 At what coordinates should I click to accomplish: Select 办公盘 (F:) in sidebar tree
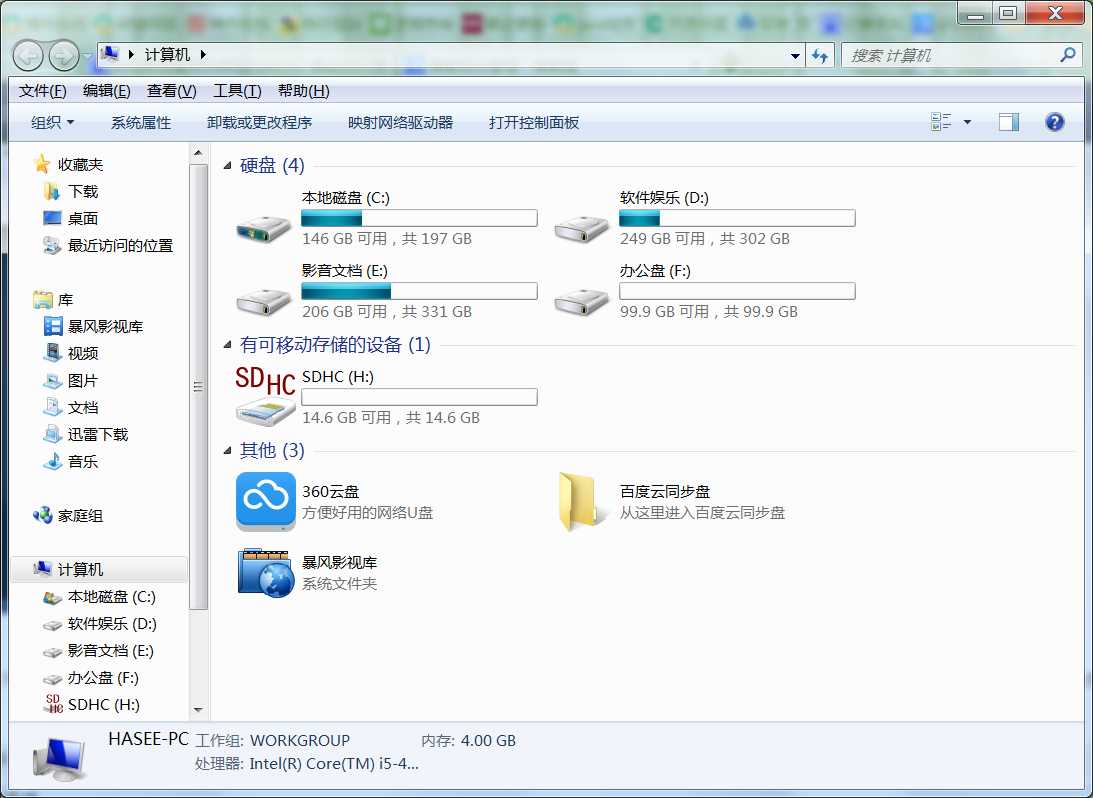[103, 677]
